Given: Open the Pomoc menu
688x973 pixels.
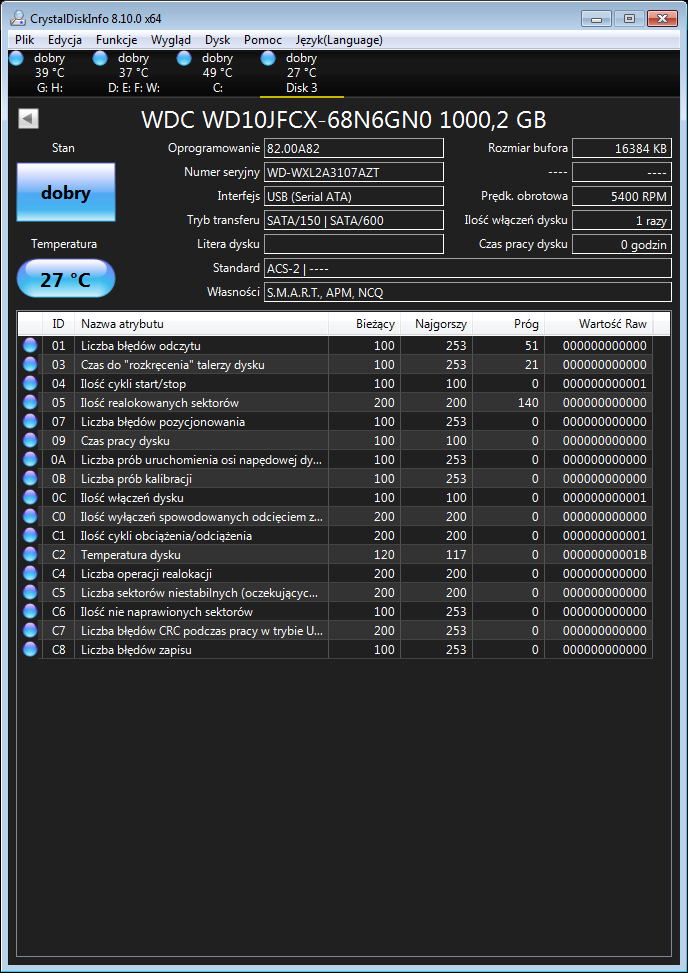Looking at the screenshot, I should [262, 40].
